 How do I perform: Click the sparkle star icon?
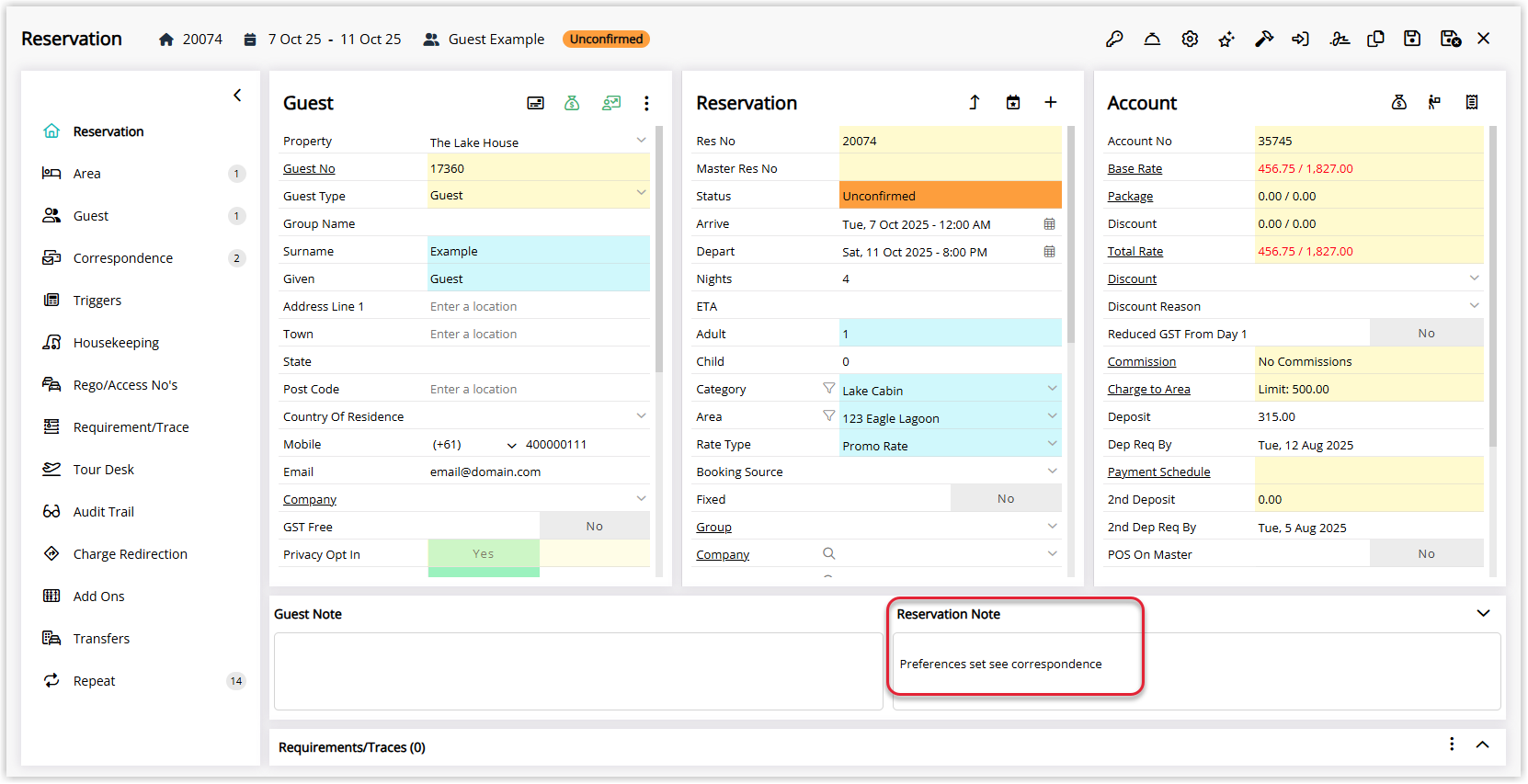[1226, 39]
